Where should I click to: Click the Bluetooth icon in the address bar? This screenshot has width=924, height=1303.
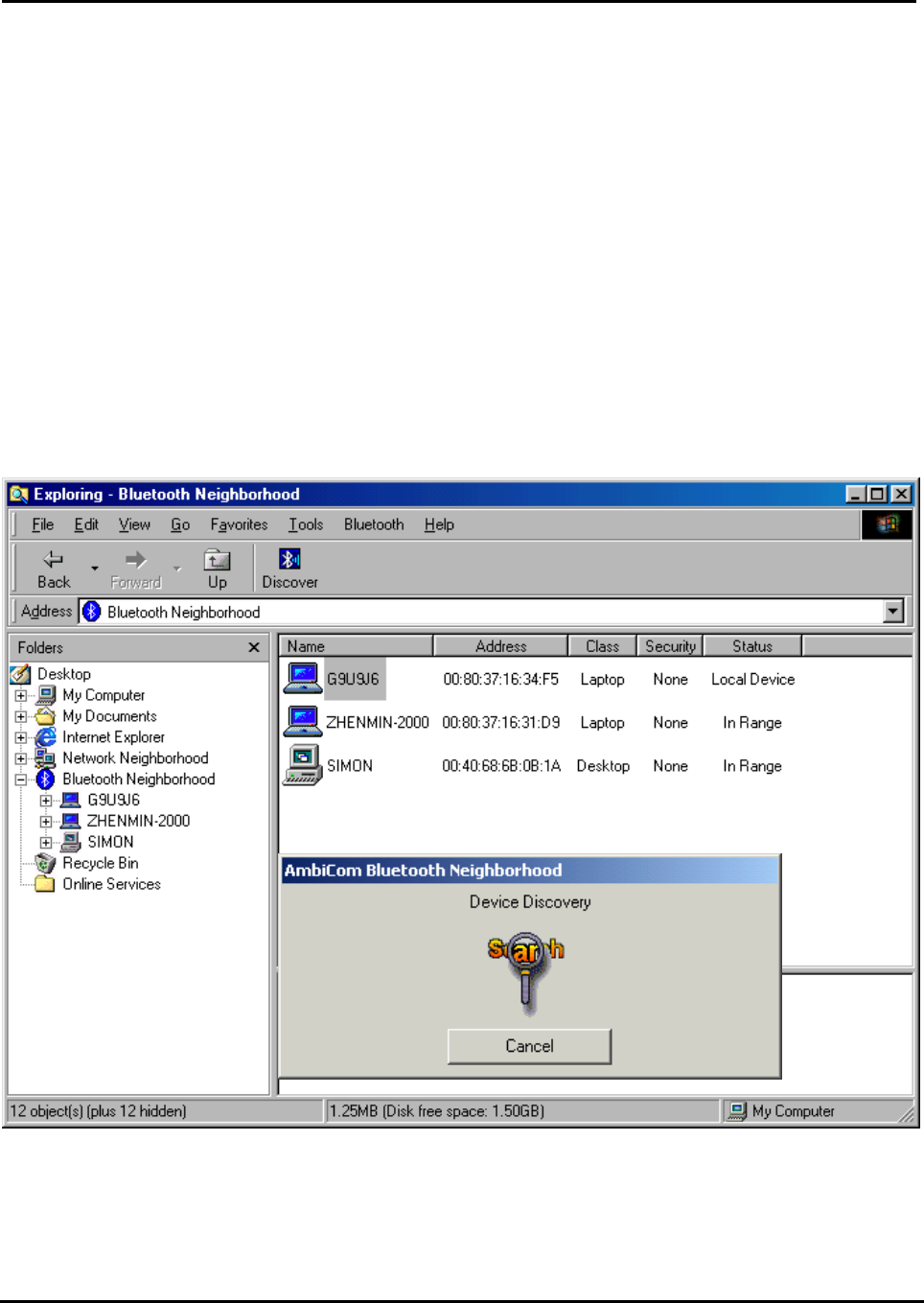click(92, 611)
